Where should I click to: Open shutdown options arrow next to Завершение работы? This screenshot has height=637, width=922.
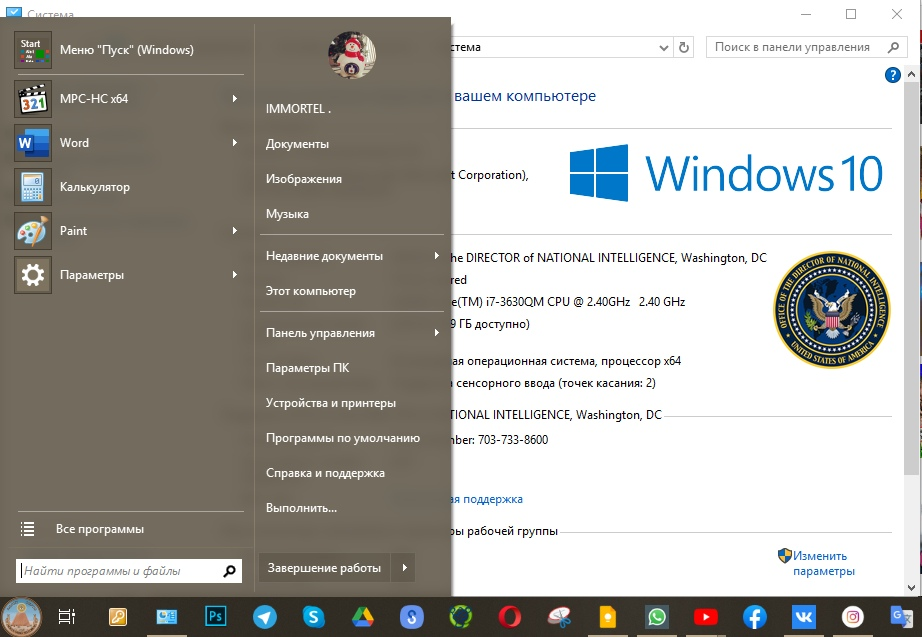[404, 568]
